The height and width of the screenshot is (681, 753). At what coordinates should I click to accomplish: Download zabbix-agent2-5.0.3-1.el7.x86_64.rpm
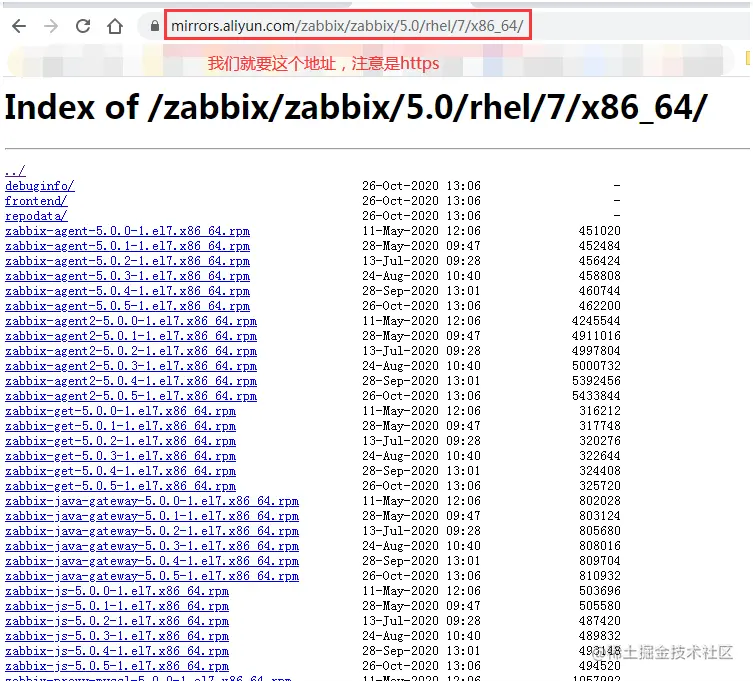pyautogui.click(x=131, y=365)
